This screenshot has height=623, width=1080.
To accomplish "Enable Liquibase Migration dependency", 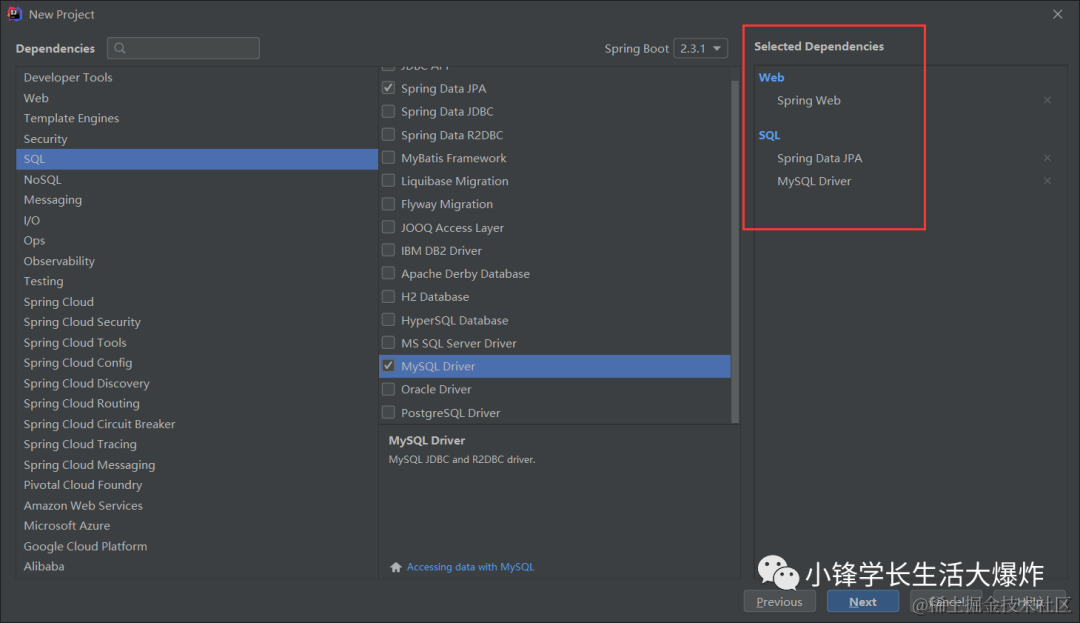I will tap(388, 181).
